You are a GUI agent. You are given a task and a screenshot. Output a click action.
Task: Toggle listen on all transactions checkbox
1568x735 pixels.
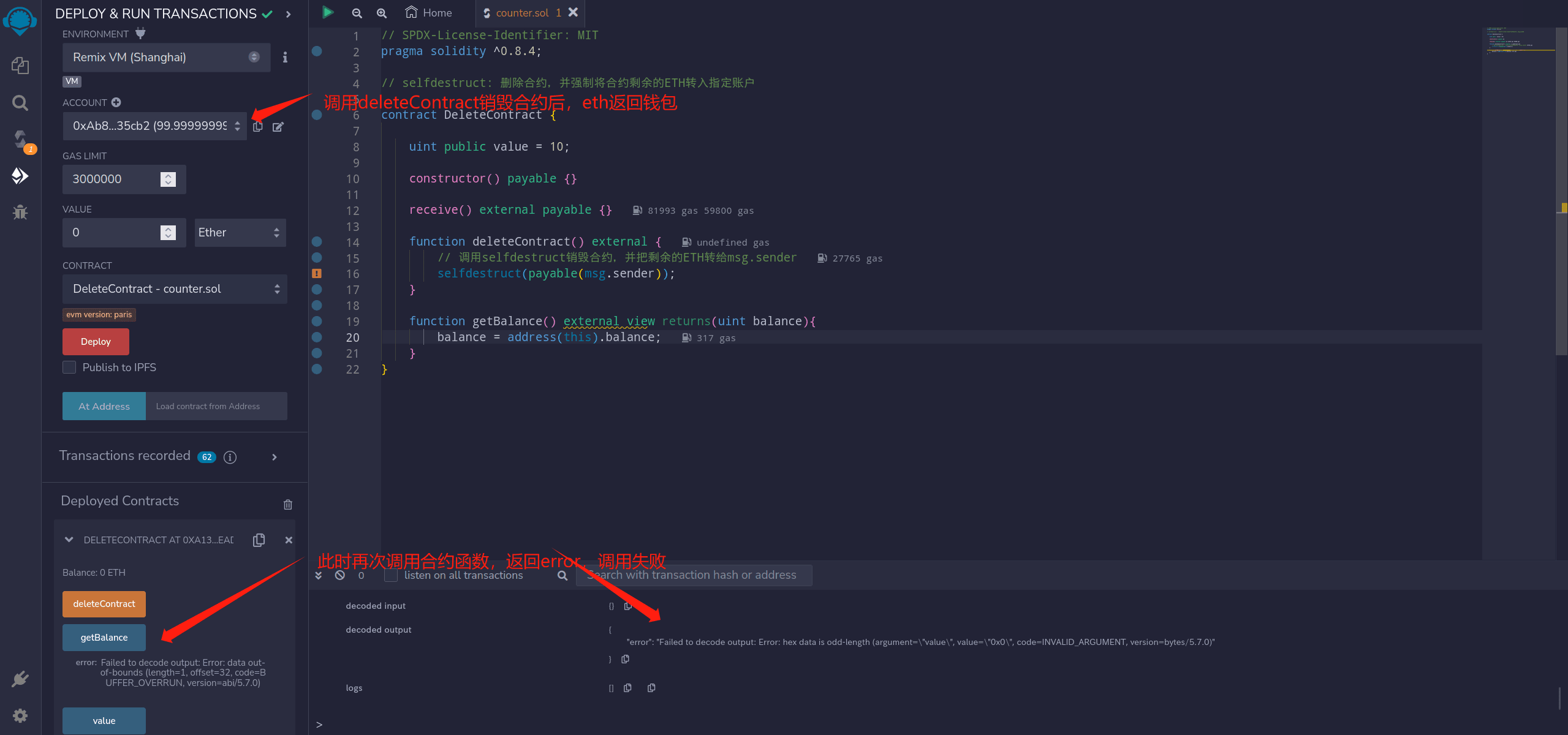391,575
